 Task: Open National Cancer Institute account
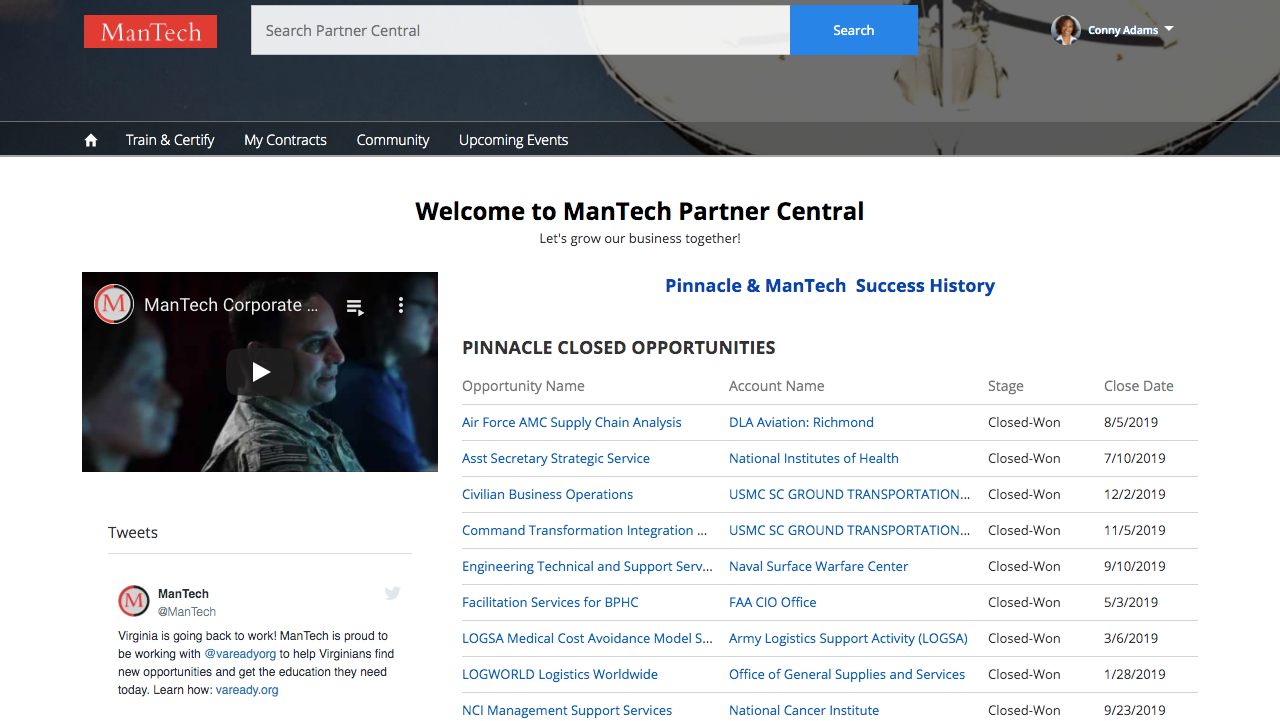pyautogui.click(x=804, y=710)
